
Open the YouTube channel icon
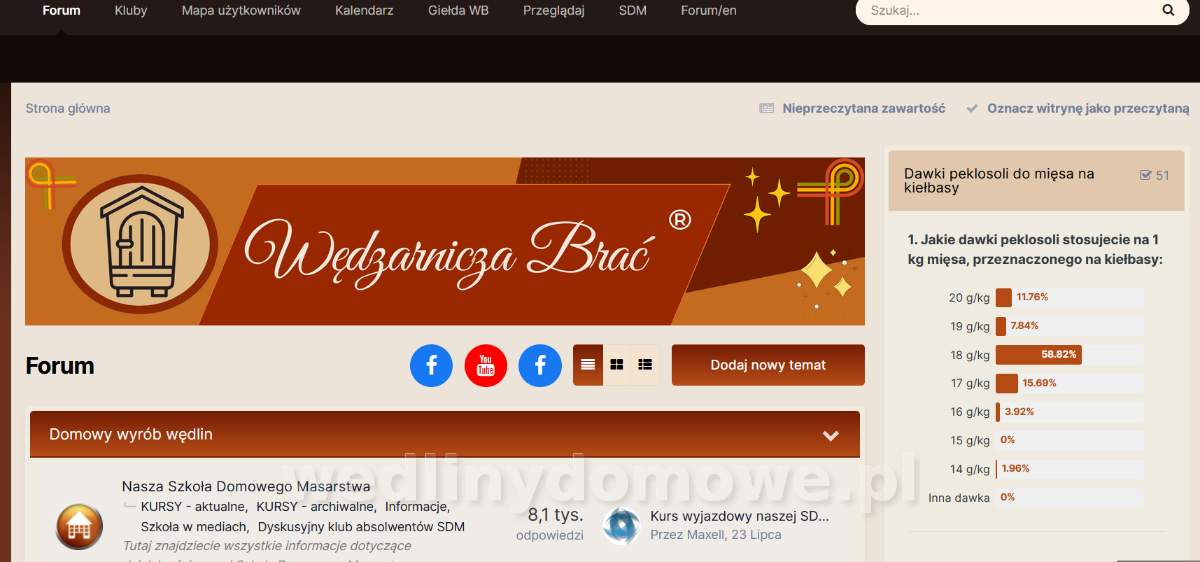click(x=486, y=365)
